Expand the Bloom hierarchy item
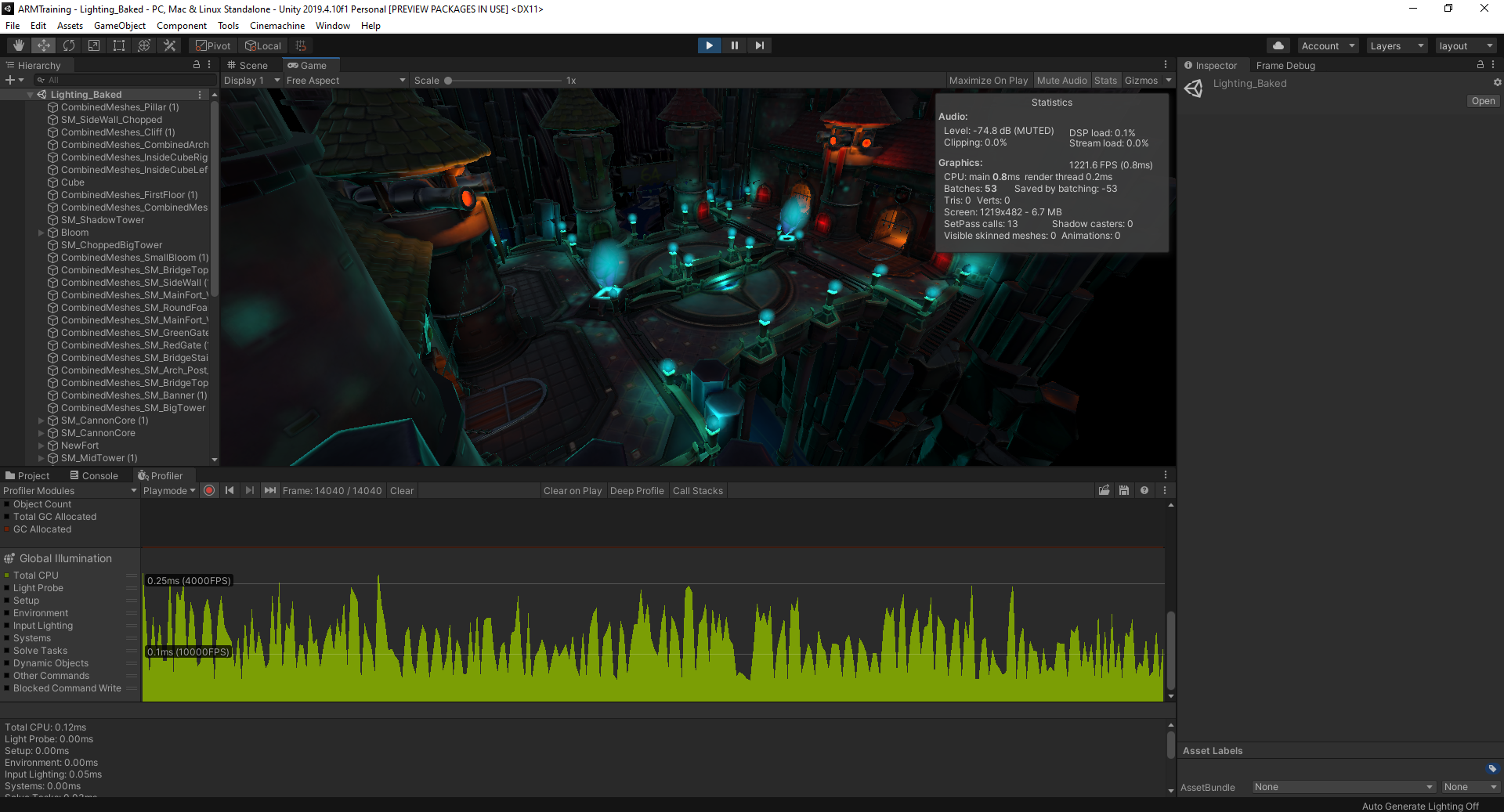 41,232
